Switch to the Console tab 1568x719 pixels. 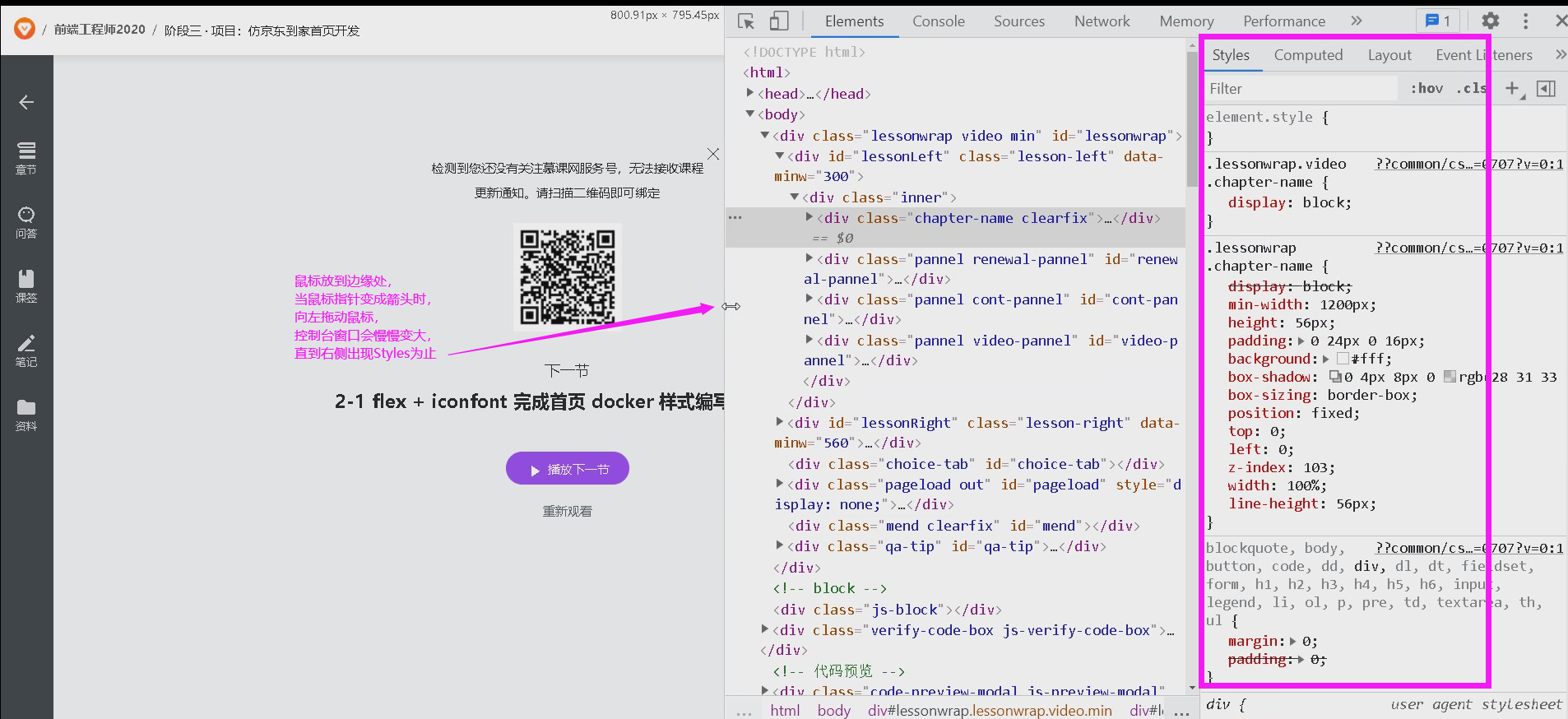[939, 21]
